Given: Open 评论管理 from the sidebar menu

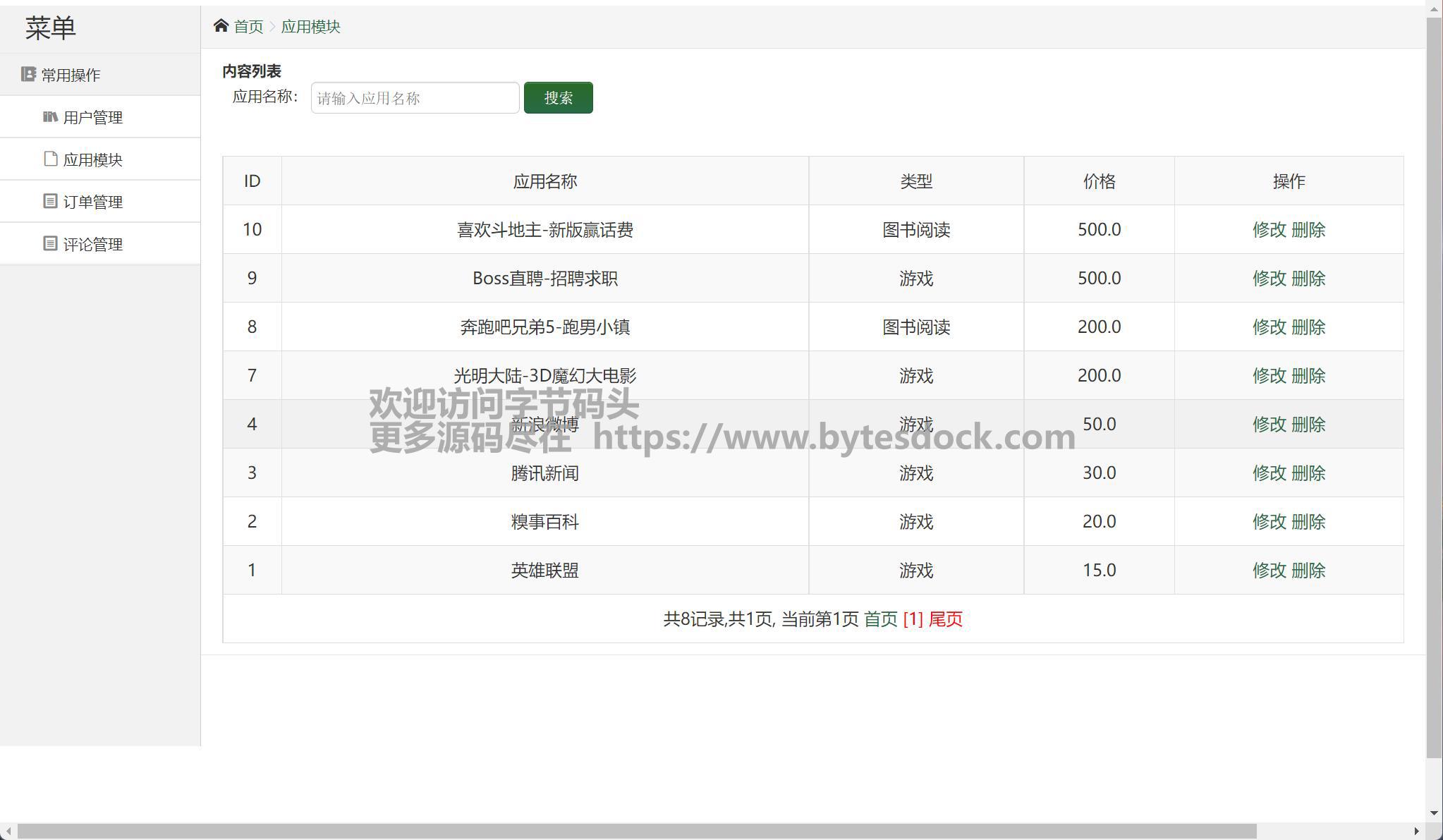Looking at the screenshot, I should point(92,244).
